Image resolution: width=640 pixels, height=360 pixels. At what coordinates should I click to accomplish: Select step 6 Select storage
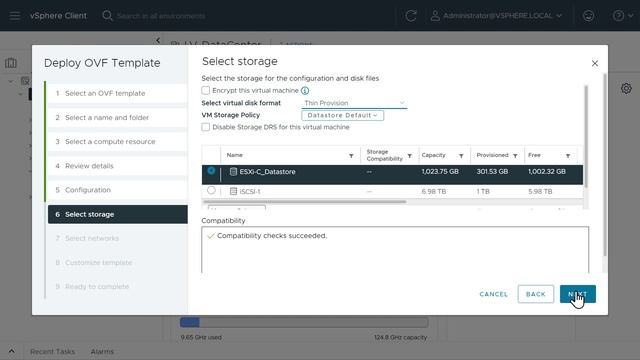[x=117, y=214]
